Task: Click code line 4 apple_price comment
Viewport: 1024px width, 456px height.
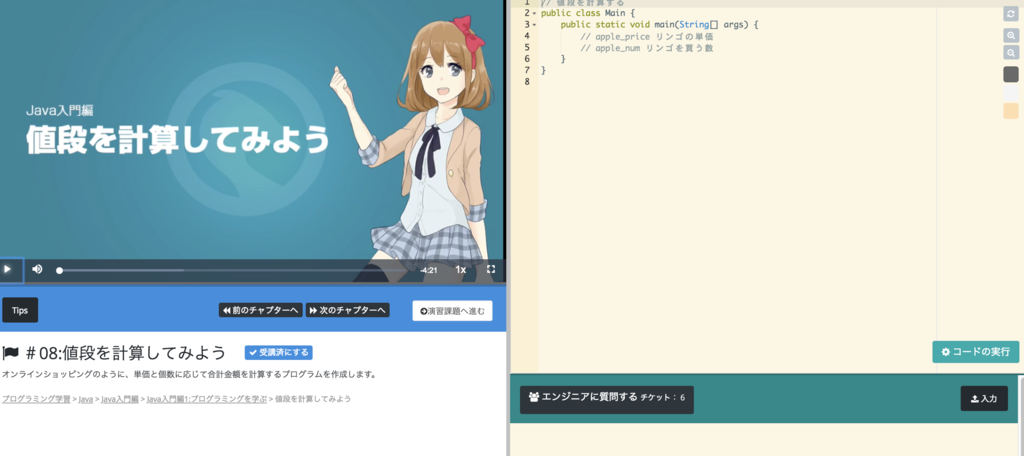Action: click(646, 37)
